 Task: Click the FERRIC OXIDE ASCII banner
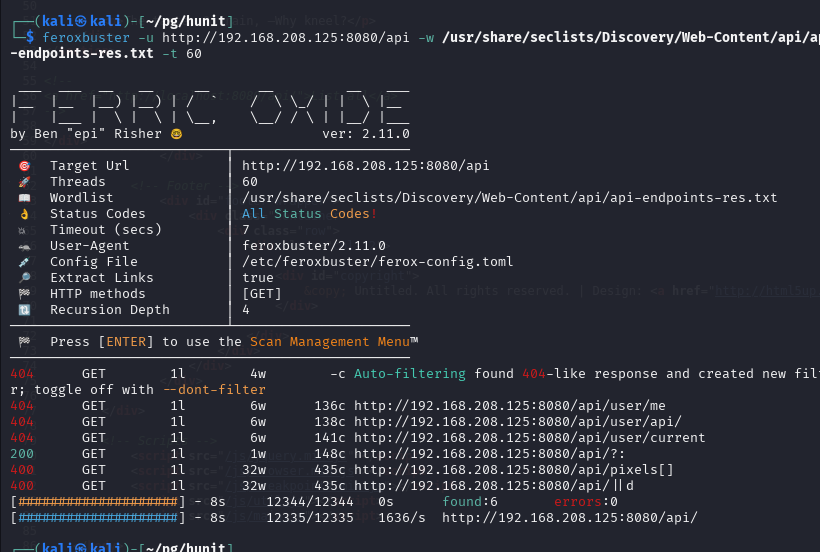tap(210, 107)
